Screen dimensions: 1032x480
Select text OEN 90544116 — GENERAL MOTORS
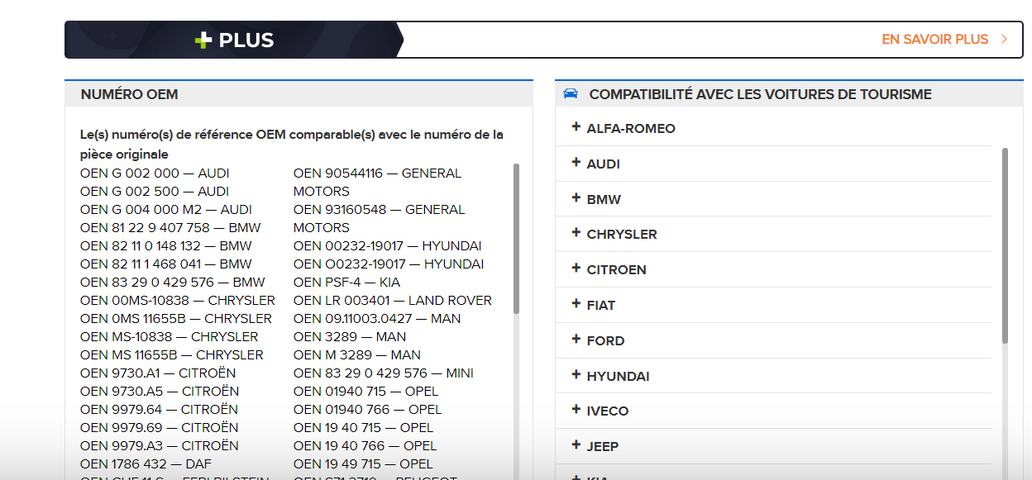[378, 182]
